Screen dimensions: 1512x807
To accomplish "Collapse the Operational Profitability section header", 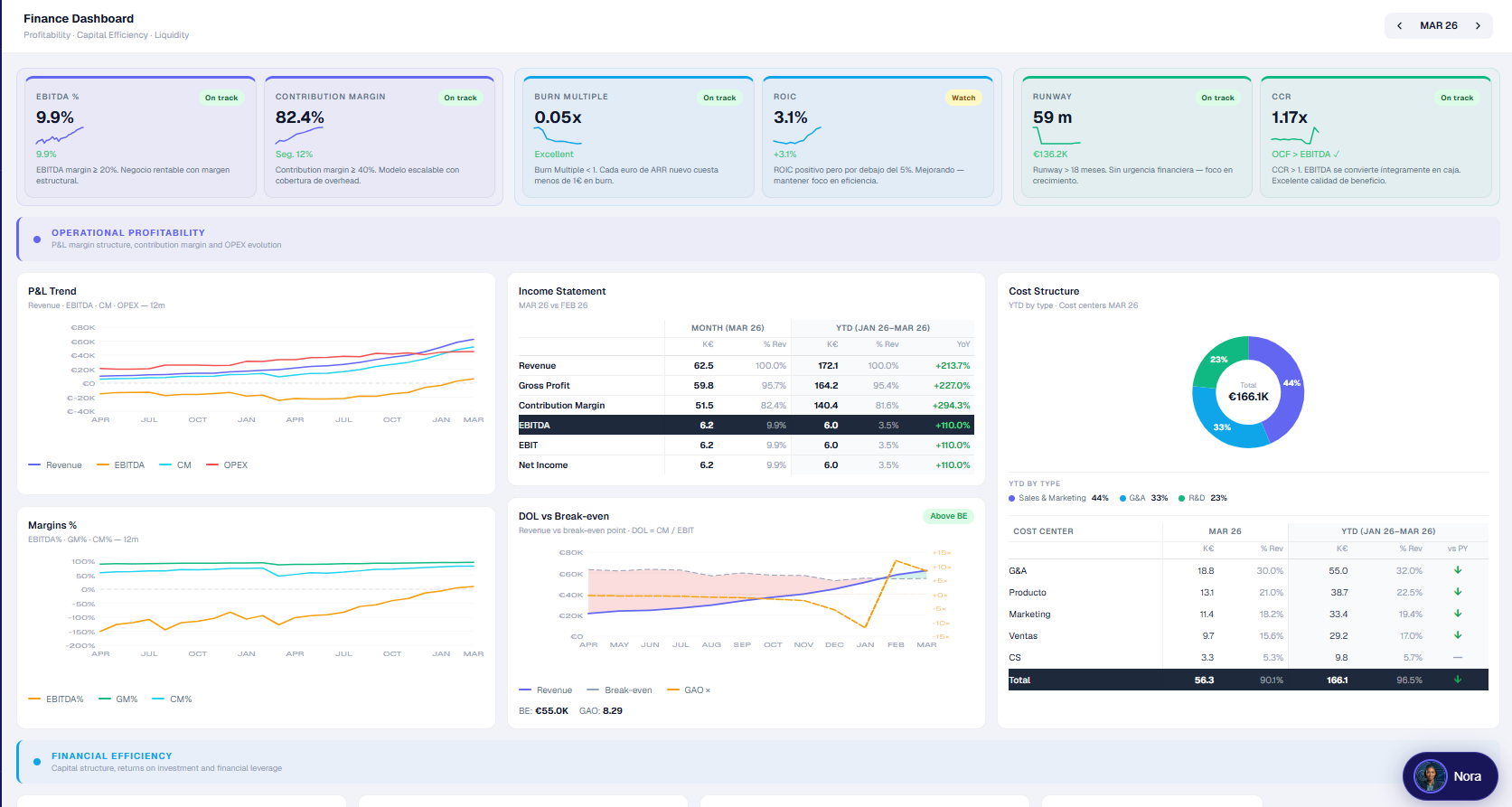I will (757, 239).
